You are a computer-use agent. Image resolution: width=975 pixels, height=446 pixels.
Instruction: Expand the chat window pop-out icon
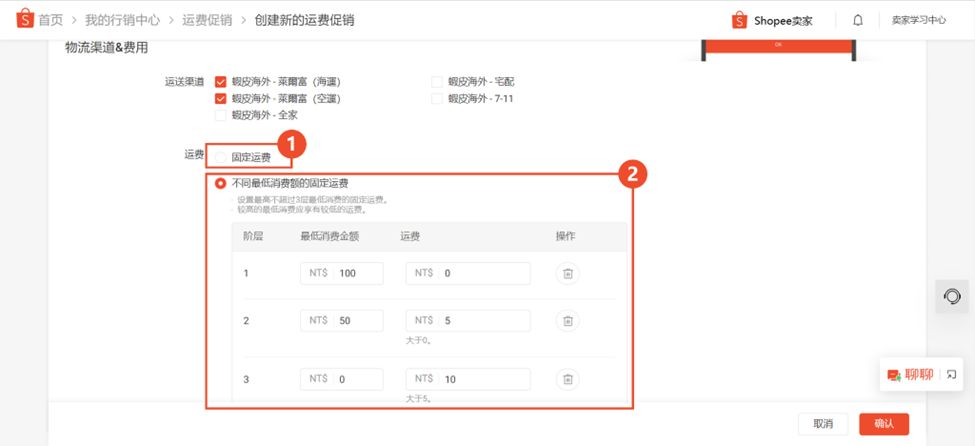[951, 374]
